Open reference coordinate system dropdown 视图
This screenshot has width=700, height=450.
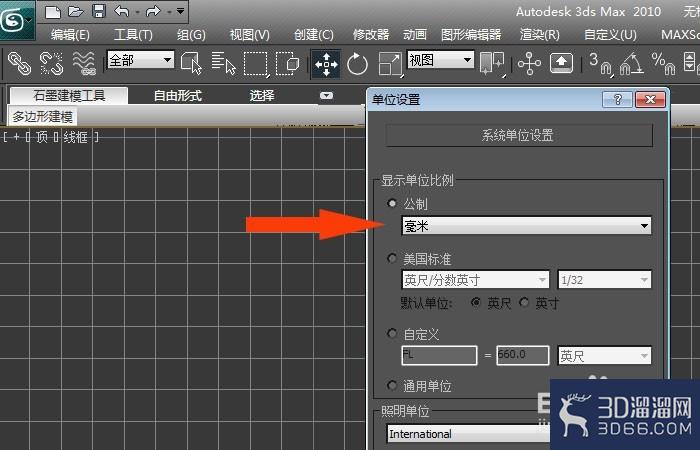click(441, 59)
